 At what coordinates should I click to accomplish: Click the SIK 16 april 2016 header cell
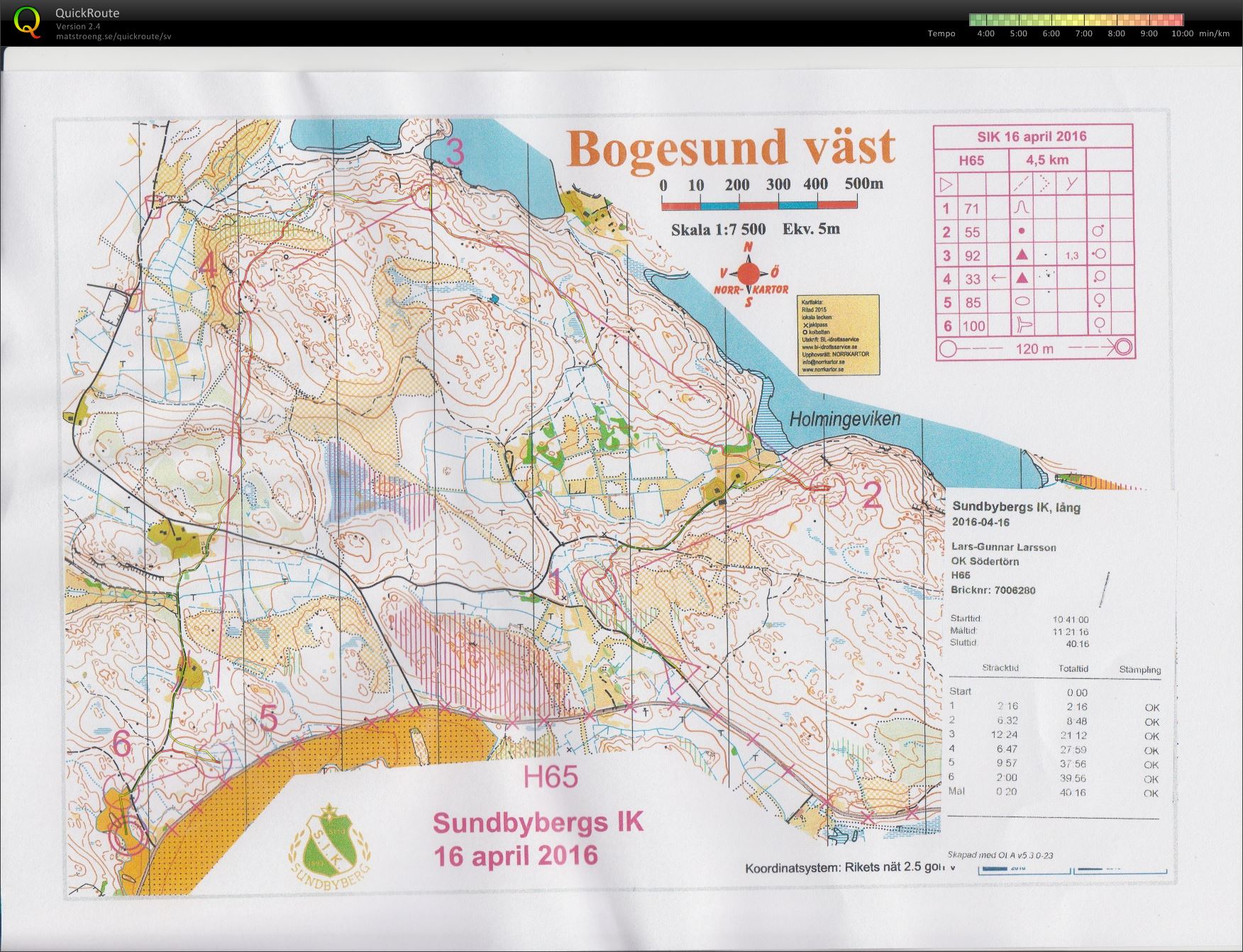1032,136
